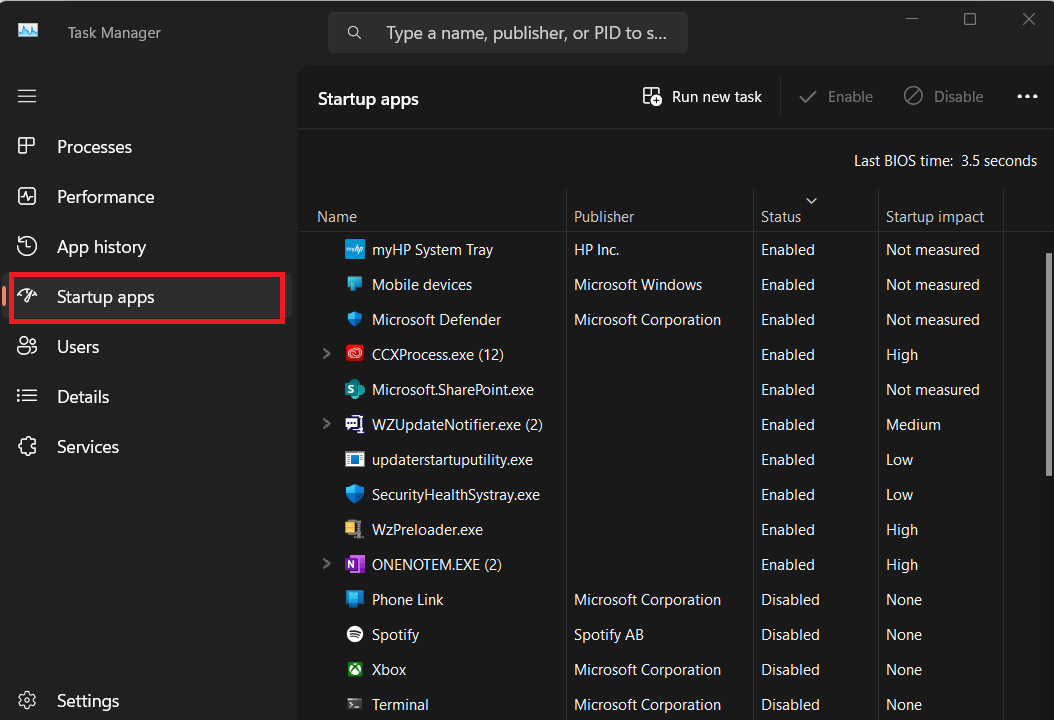This screenshot has width=1054, height=720.
Task: Click the Processes sidebar icon
Action: (x=26, y=146)
